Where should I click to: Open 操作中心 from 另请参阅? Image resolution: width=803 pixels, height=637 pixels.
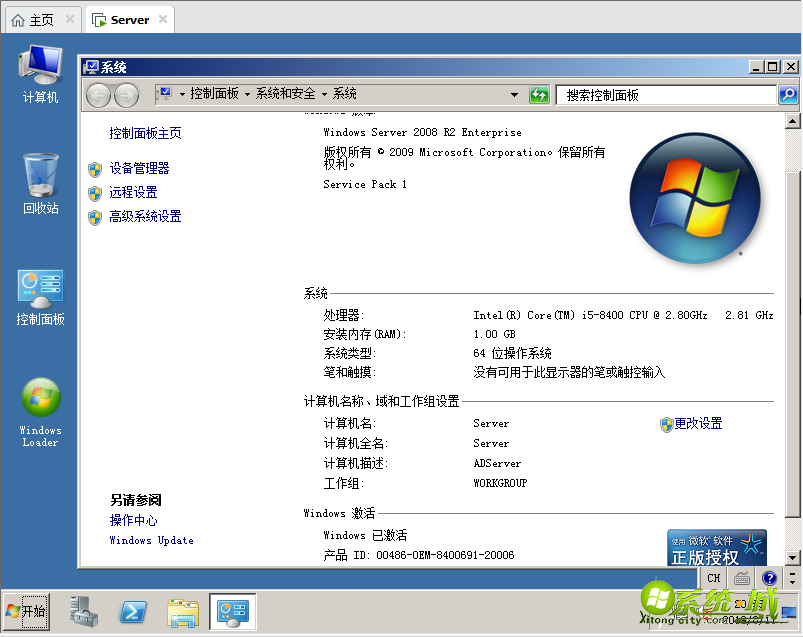coord(133,520)
